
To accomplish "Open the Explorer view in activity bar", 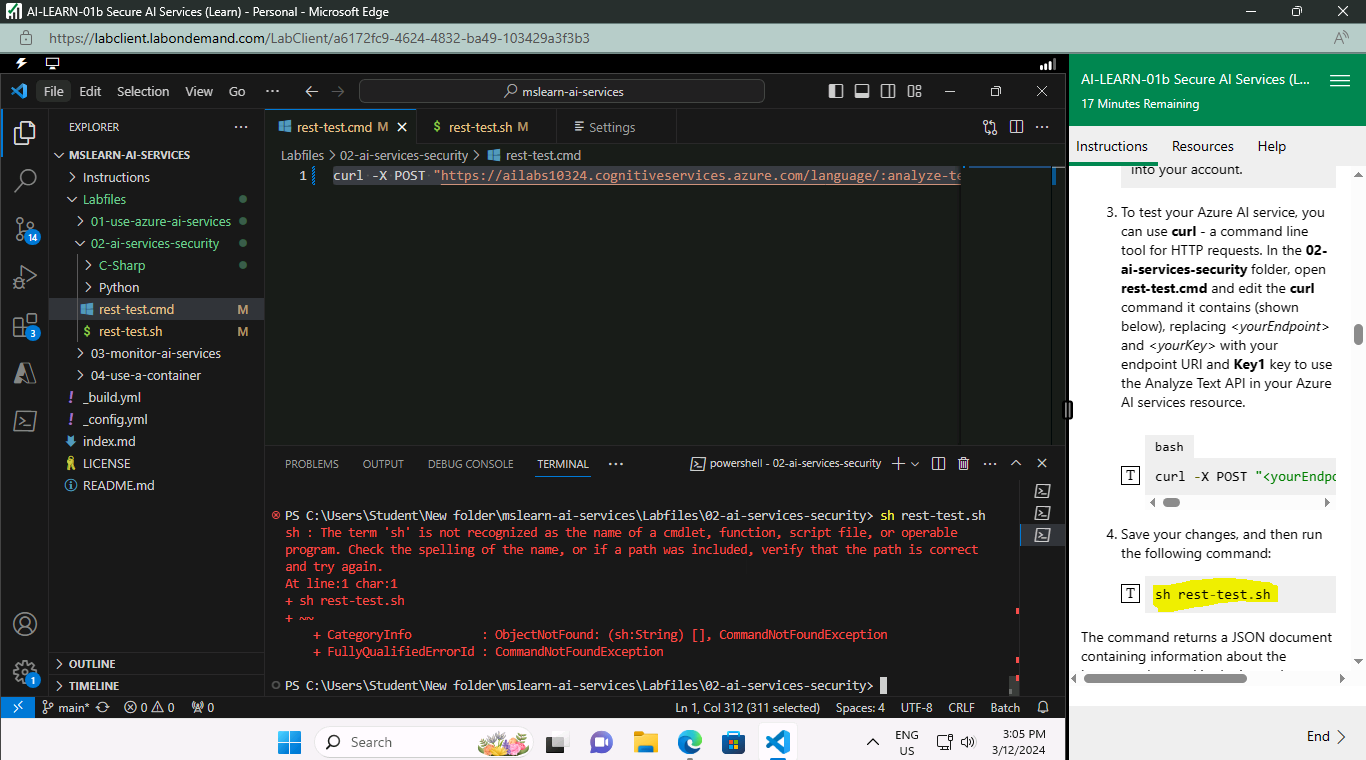I will coord(25,132).
